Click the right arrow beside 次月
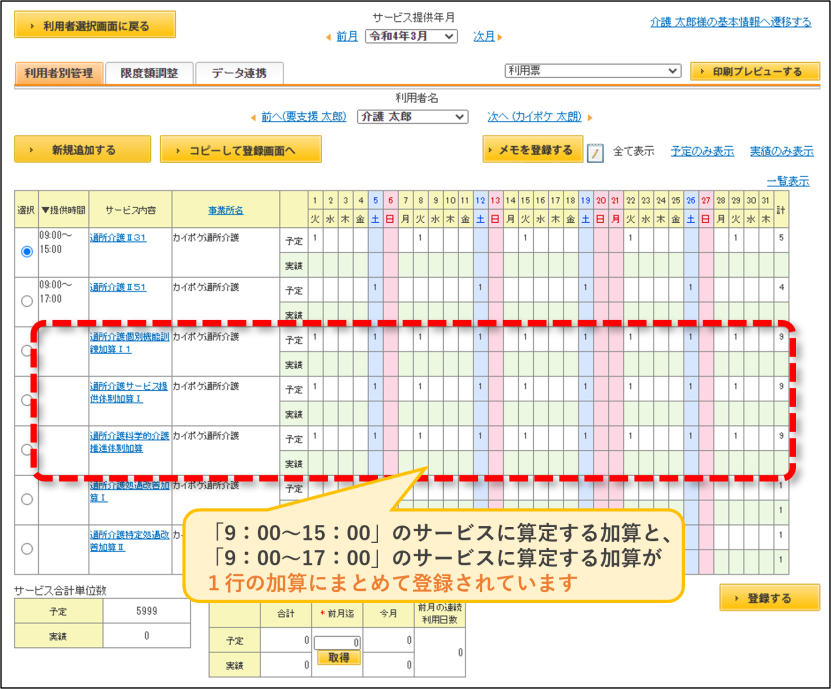Image resolution: width=831 pixels, height=689 pixels. (500, 37)
